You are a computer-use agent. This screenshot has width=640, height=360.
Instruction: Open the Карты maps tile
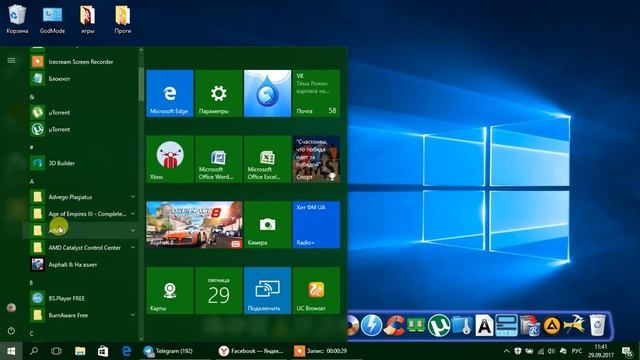click(170, 291)
